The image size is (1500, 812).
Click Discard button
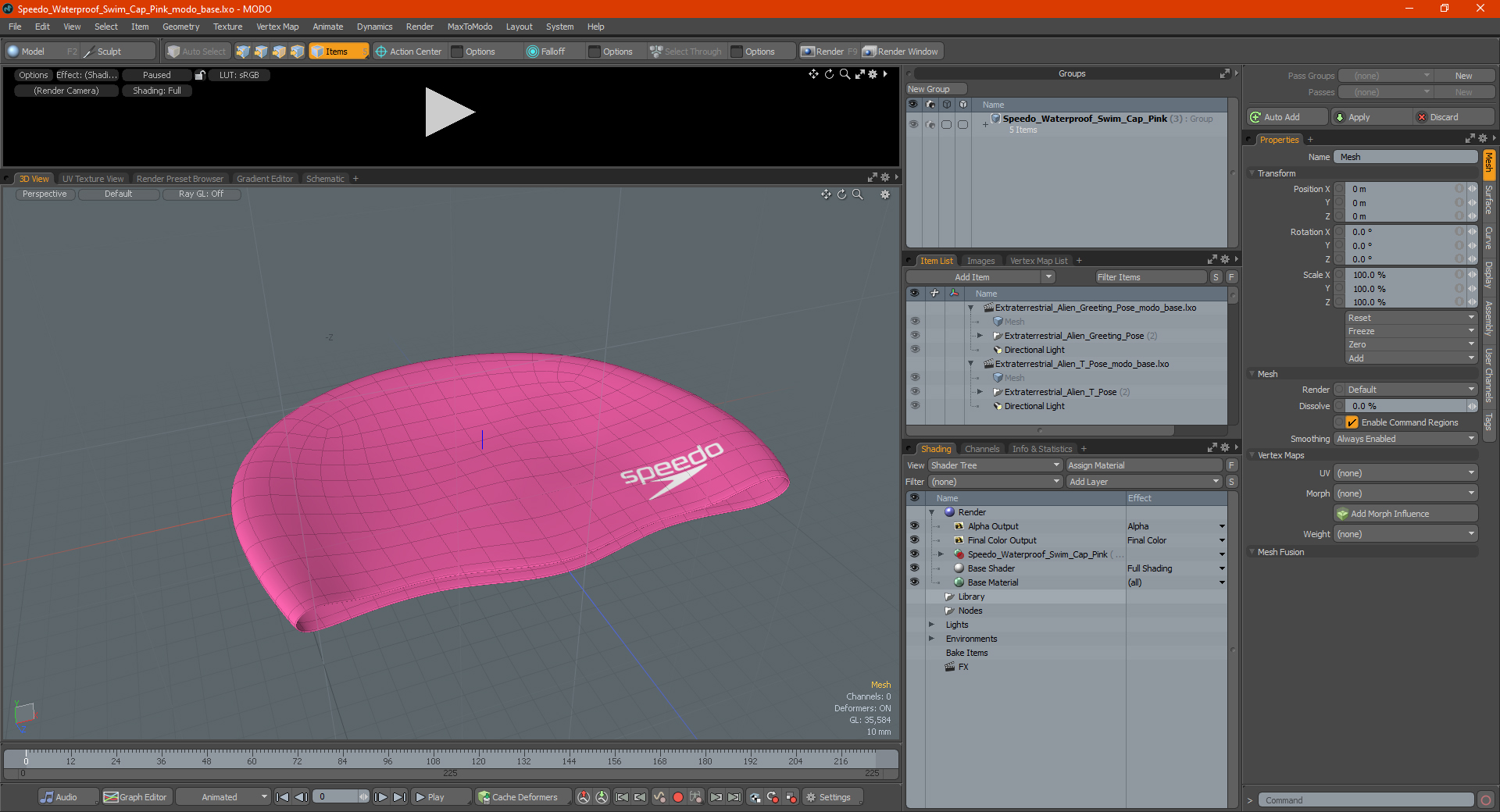(1454, 117)
